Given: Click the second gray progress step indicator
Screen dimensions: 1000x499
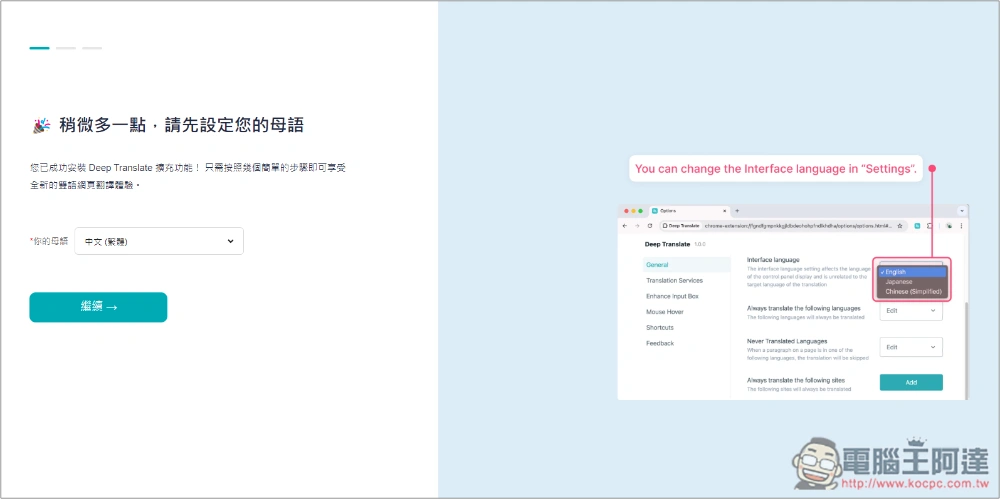Looking at the screenshot, I should 65,47.
